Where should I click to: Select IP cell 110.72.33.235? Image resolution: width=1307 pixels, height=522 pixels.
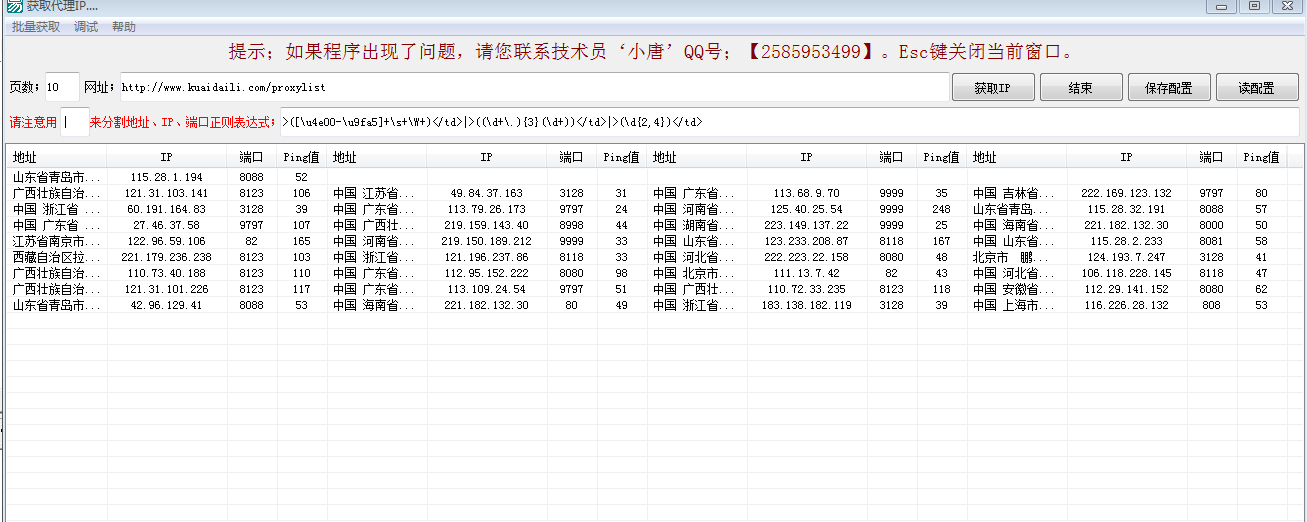(x=806, y=289)
